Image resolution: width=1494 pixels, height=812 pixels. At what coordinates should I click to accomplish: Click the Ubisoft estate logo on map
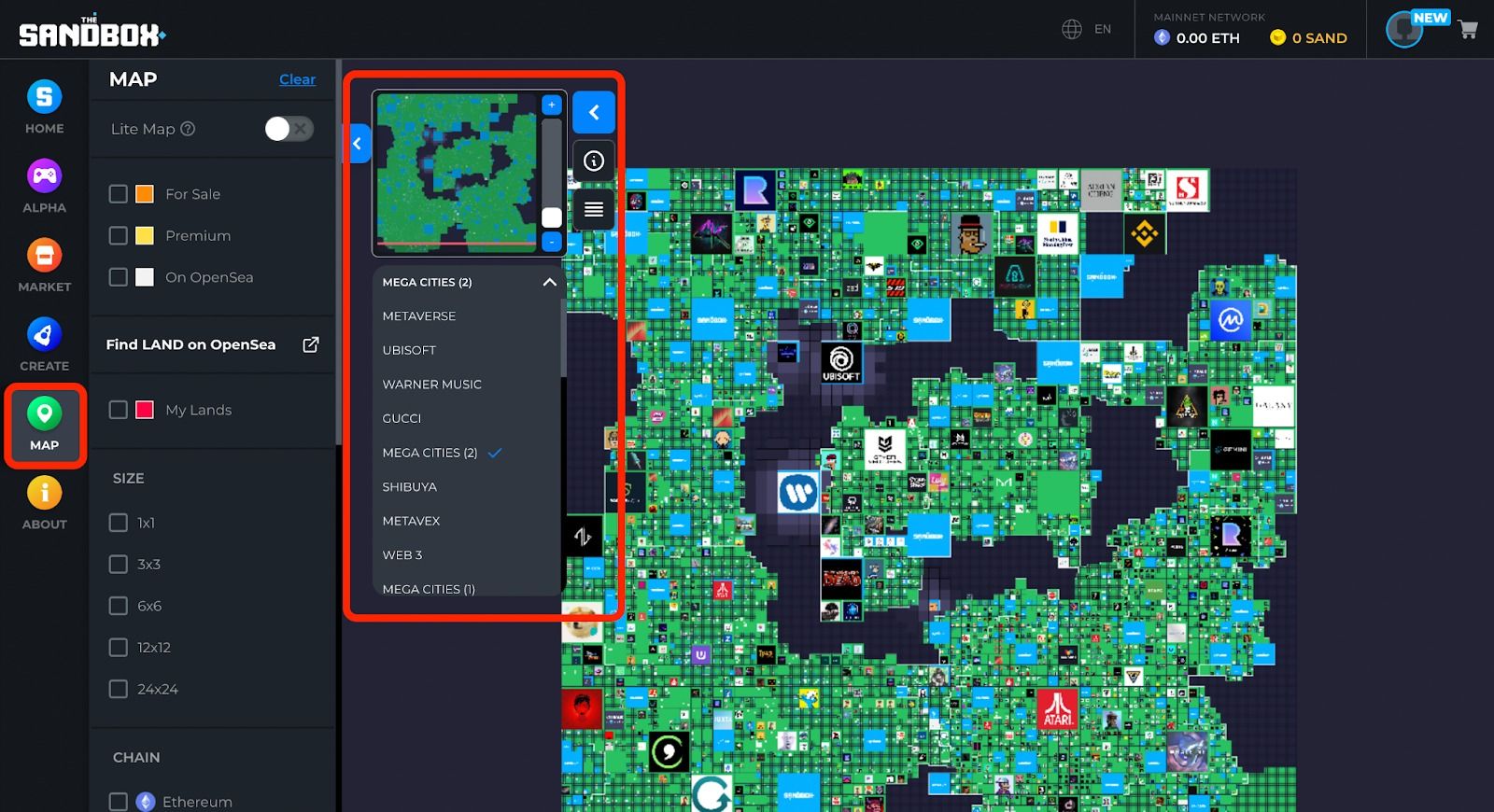[841, 362]
